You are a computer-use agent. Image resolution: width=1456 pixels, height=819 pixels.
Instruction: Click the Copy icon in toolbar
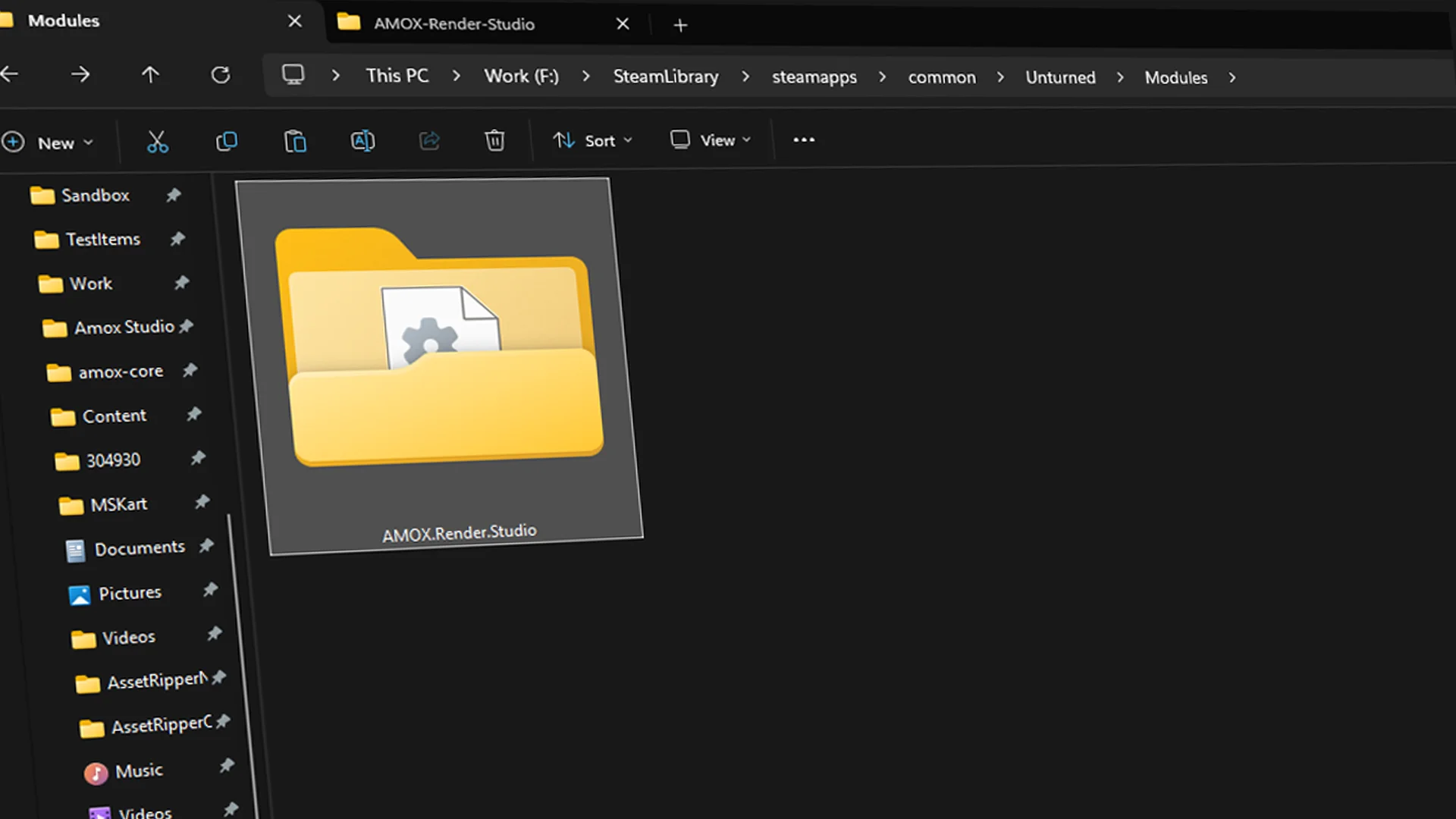pyautogui.click(x=227, y=141)
